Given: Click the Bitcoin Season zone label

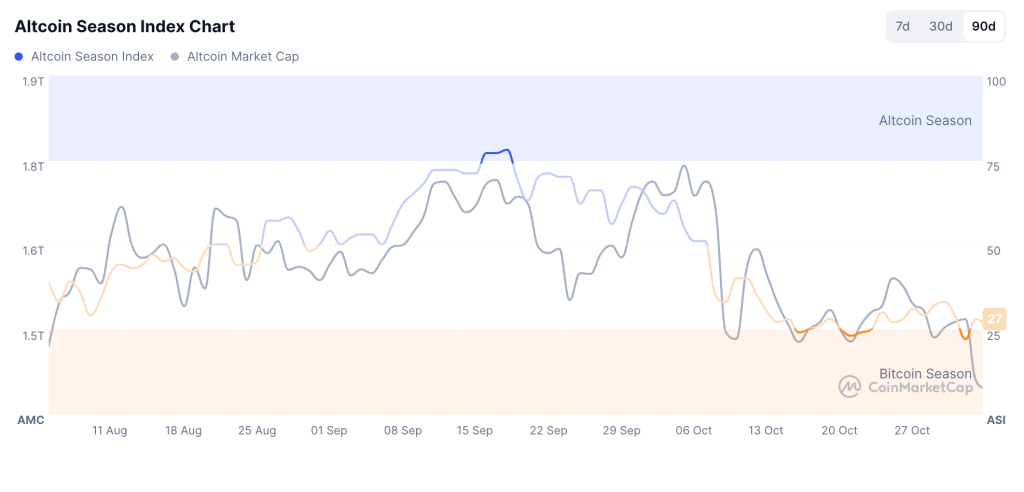Looking at the screenshot, I should [925, 373].
